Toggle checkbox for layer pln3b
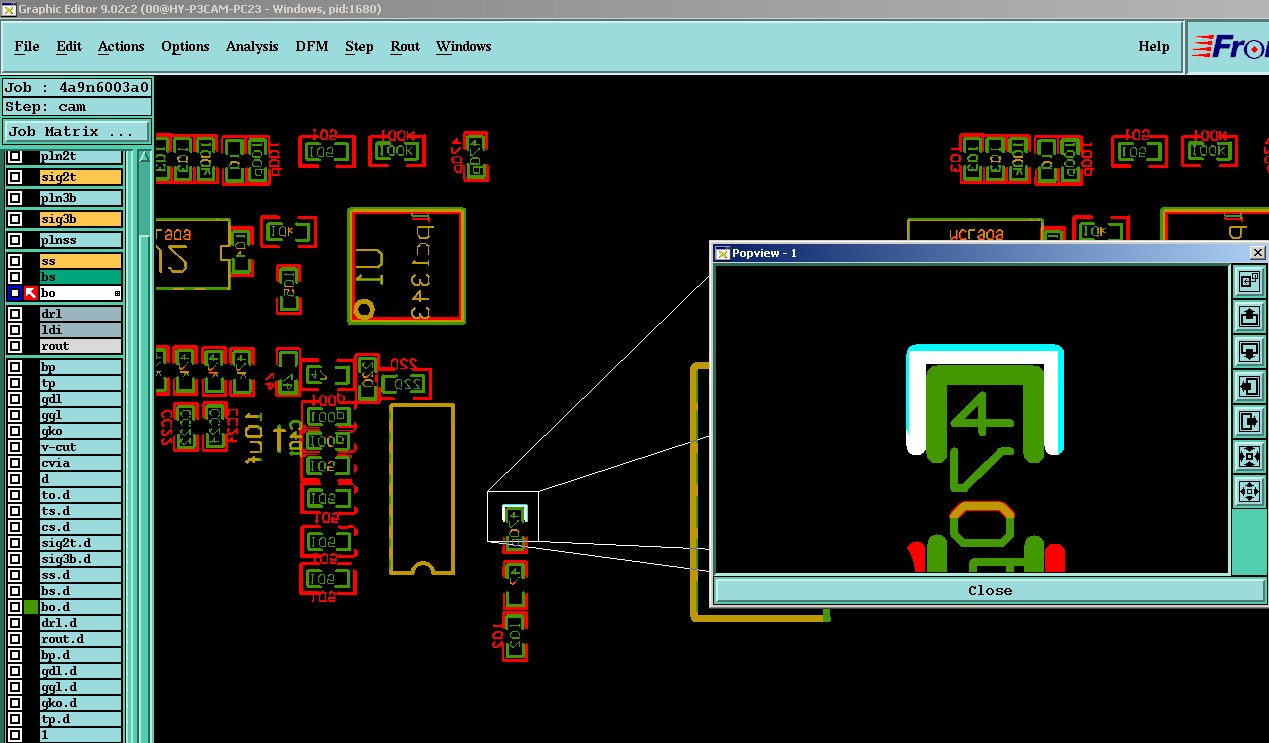Viewport: 1269px width, 743px height. pos(15,198)
